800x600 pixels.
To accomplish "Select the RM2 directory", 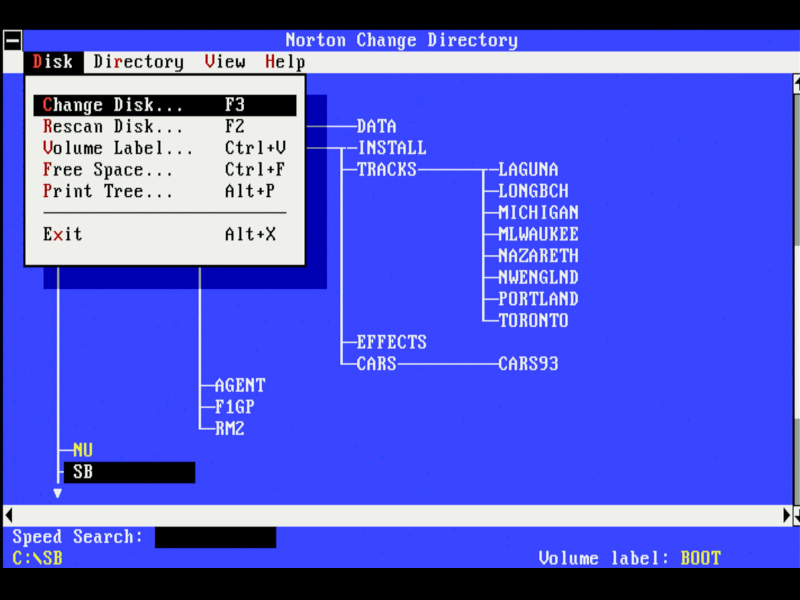I will [x=230, y=429].
